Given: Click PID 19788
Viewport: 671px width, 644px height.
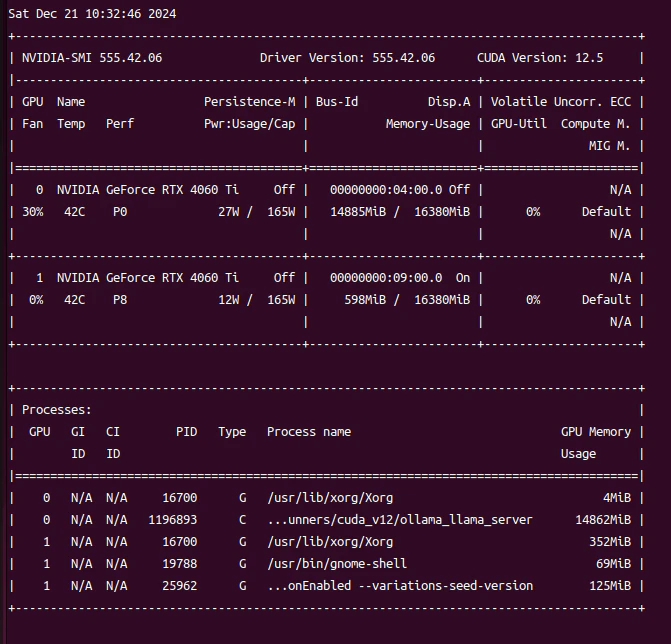Looking at the screenshot, I should pos(180,564).
